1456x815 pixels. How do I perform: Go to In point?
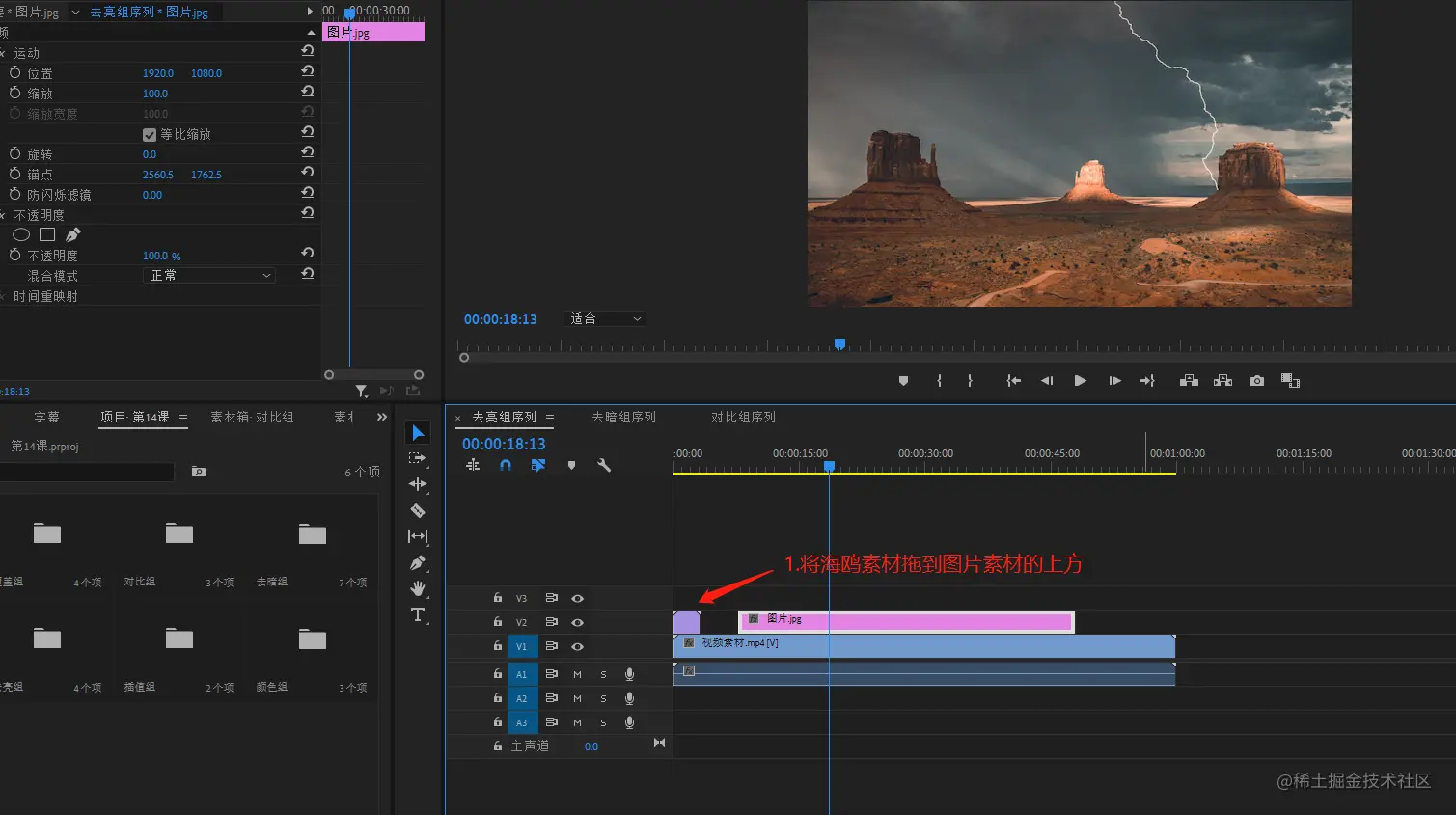click(x=1013, y=381)
